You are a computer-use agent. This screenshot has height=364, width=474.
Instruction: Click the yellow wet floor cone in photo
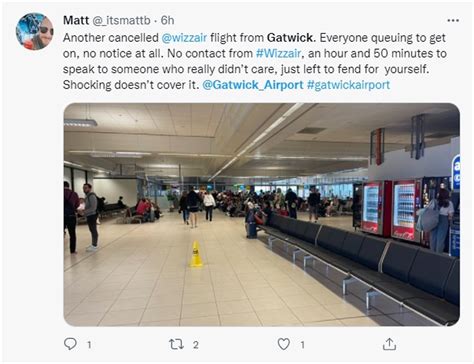[x=196, y=254]
